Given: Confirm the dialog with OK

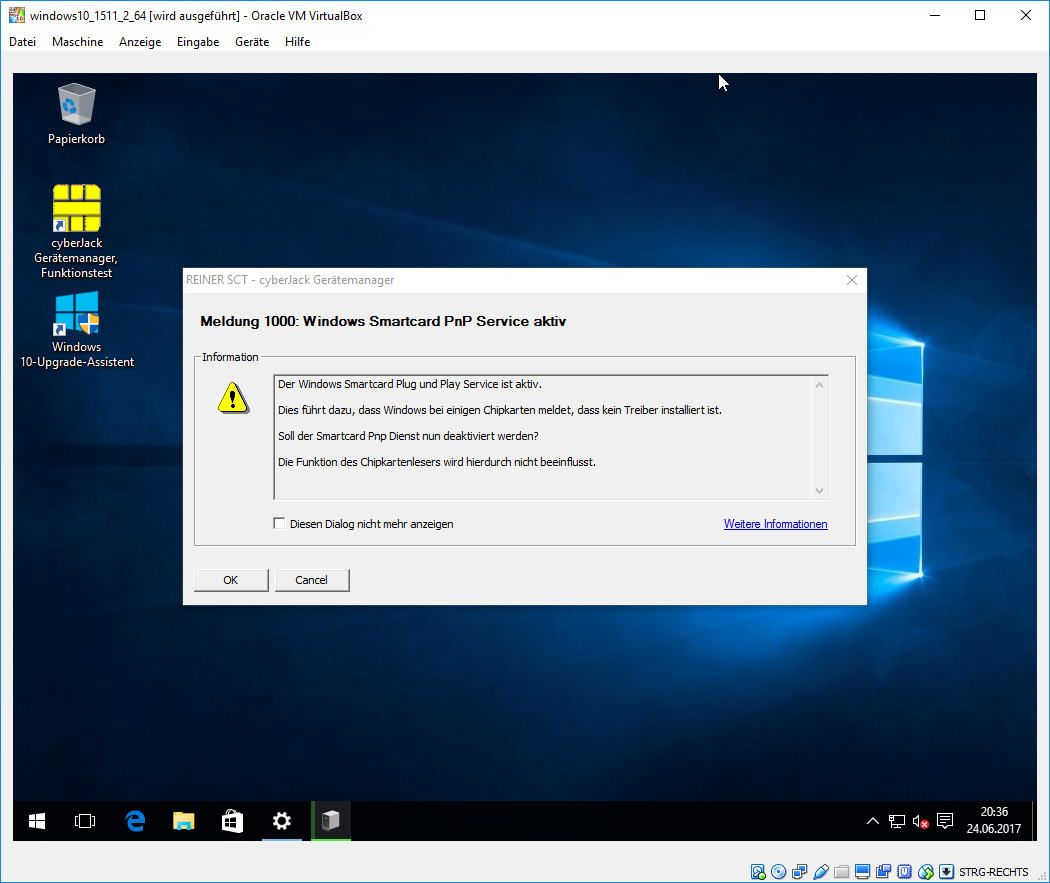Looking at the screenshot, I should pyautogui.click(x=231, y=580).
